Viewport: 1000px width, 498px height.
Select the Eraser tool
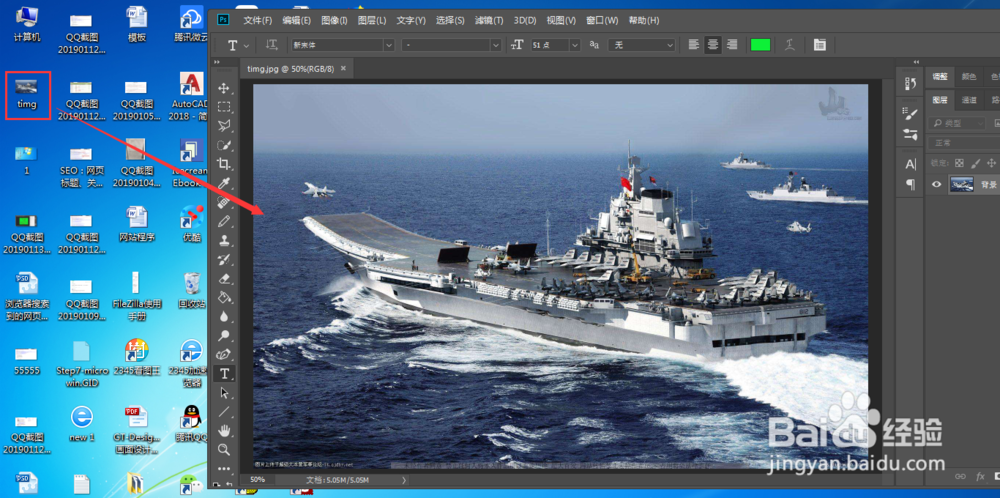click(224, 278)
